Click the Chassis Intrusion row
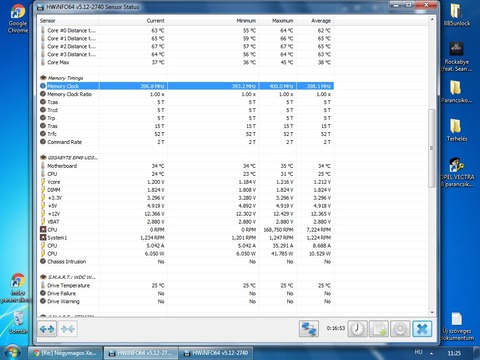Viewport: 480px width, 360px height. (x=186, y=262)
